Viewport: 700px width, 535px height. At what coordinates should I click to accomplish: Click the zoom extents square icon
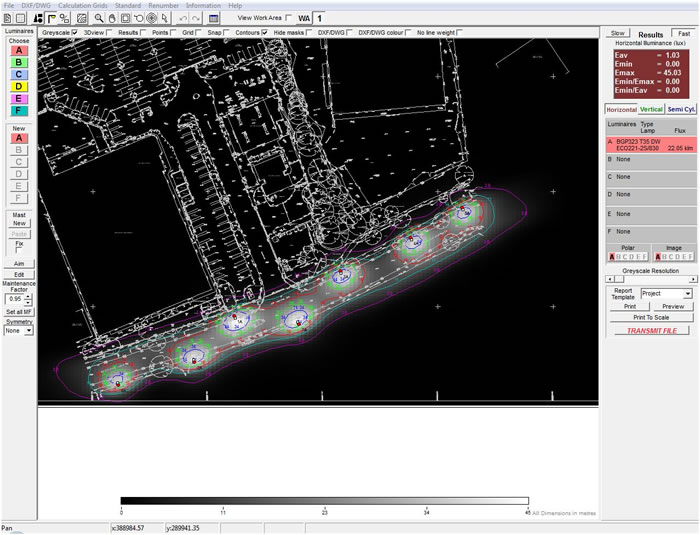[125, 18]
